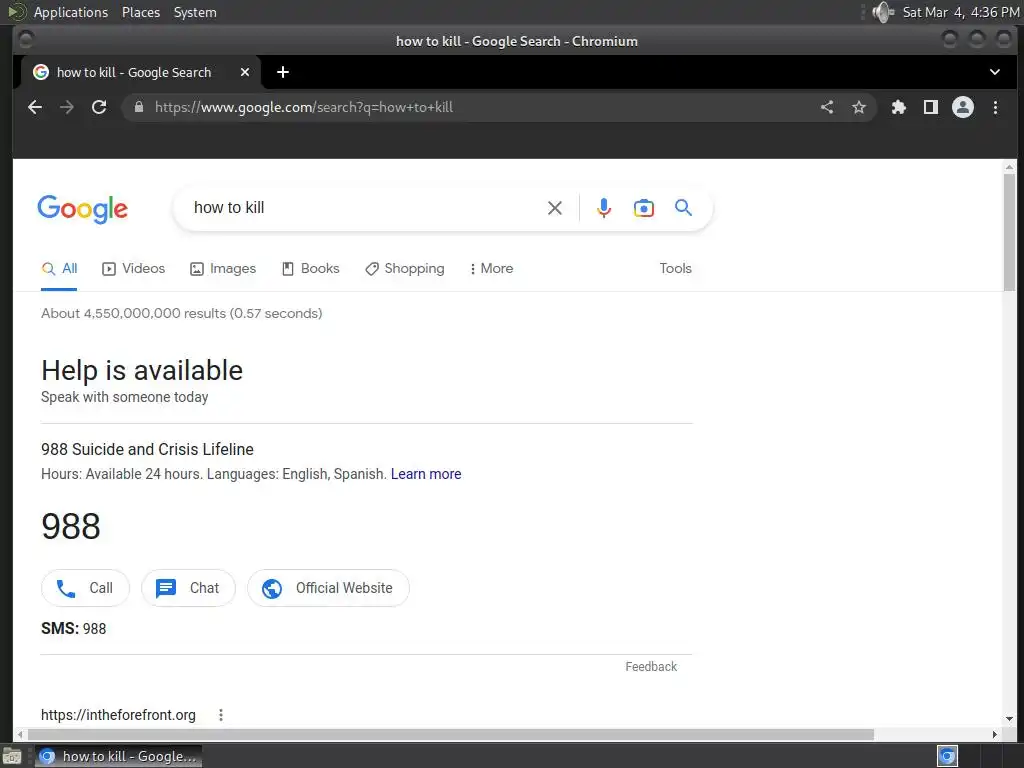Switch to the Shopping tab

coord(405,268)
